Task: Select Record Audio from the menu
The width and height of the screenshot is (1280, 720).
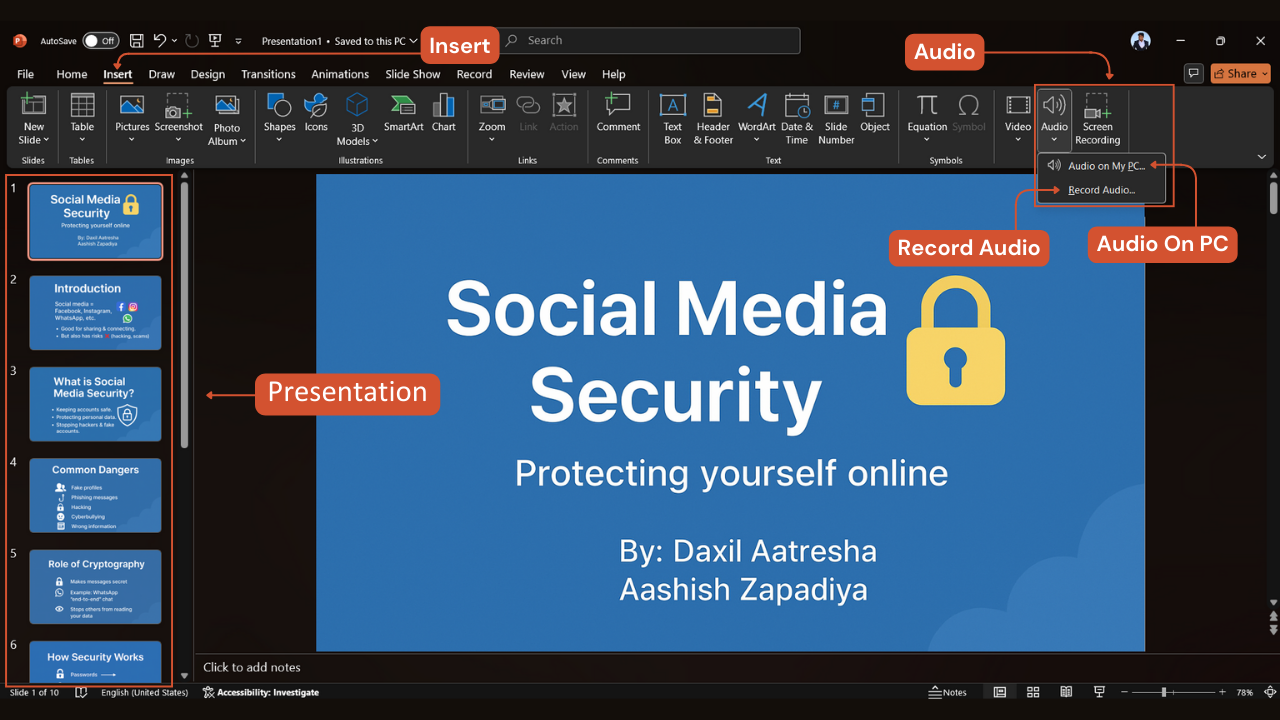Action: (1100, 189)
